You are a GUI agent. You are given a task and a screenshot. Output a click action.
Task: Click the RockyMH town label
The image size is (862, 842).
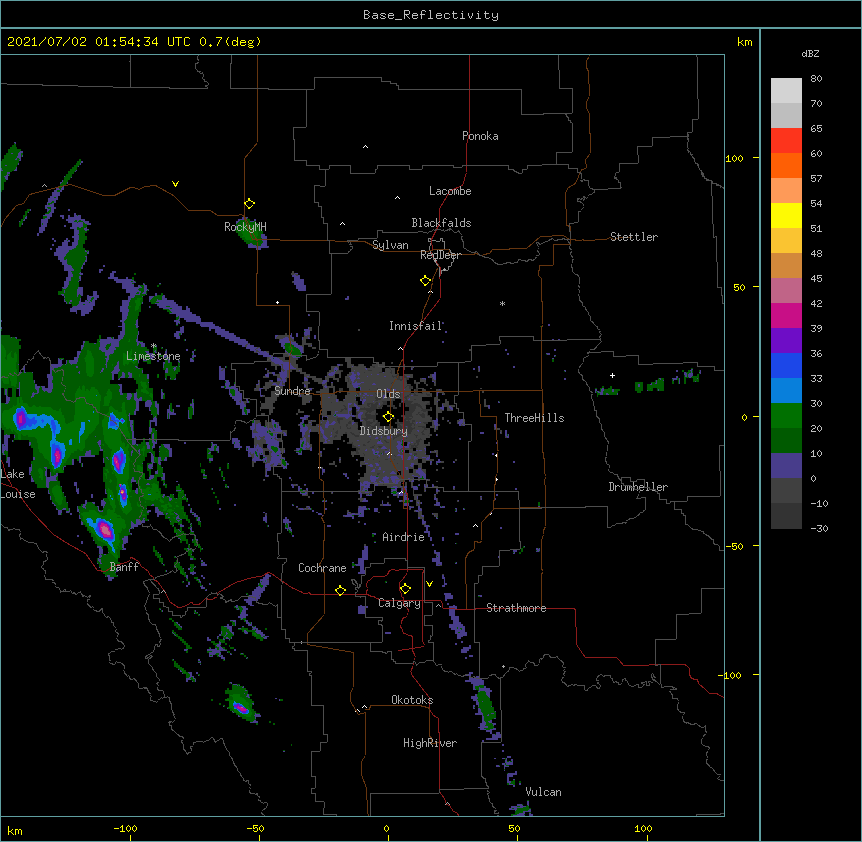pos(245,226)
